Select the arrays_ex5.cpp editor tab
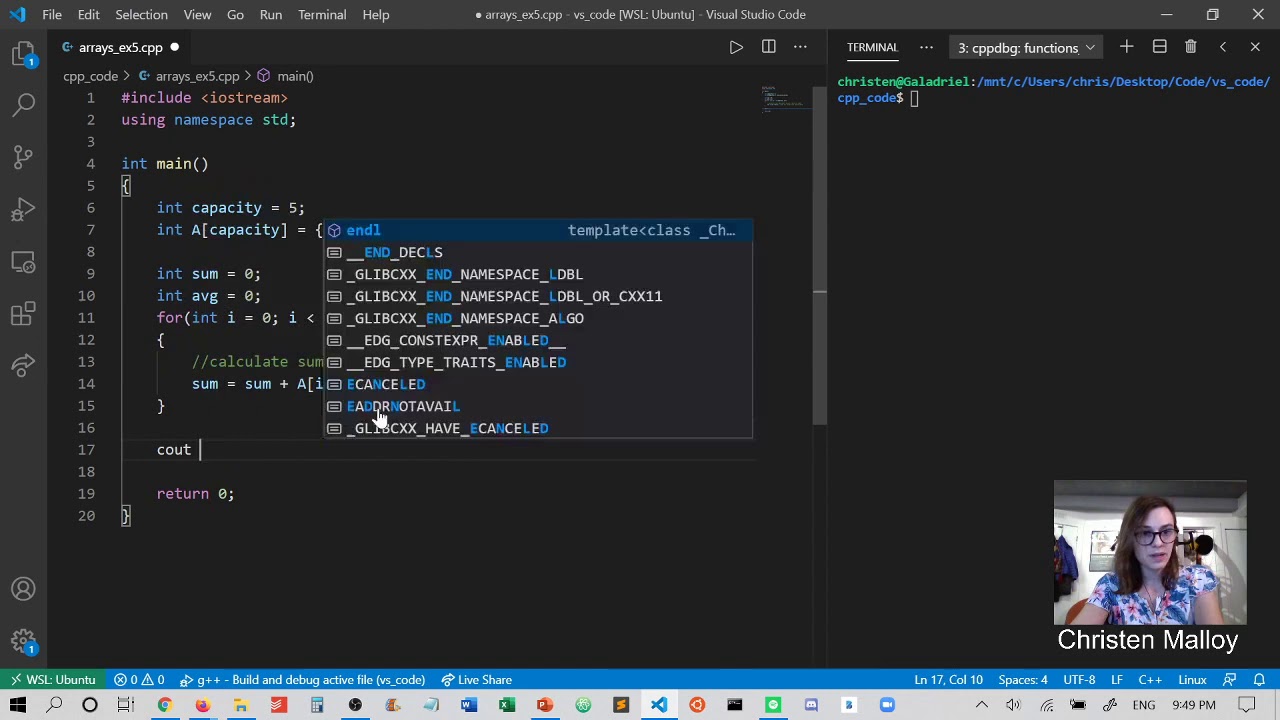 point(120,47)
